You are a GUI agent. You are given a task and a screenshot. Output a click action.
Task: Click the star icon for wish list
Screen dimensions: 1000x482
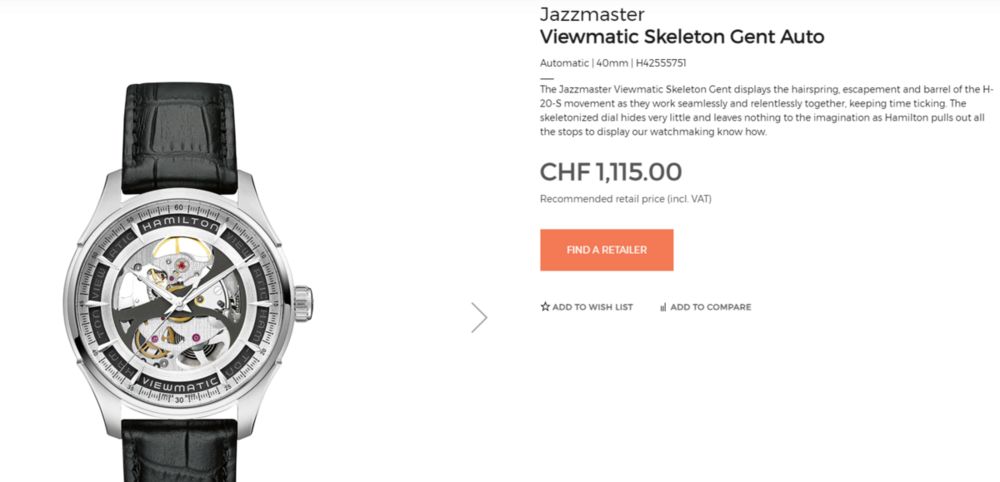545,307
